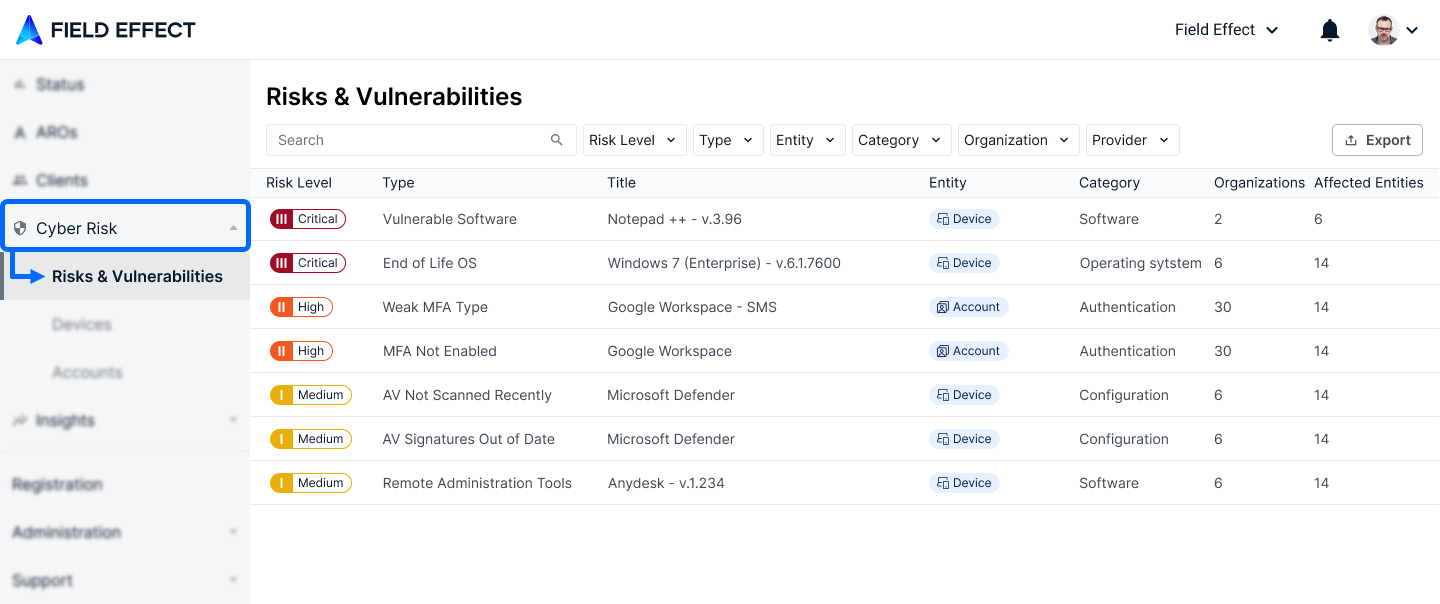The image size is (1440, 604).
Task: Open Status in the sidebar
Action: 60,84
